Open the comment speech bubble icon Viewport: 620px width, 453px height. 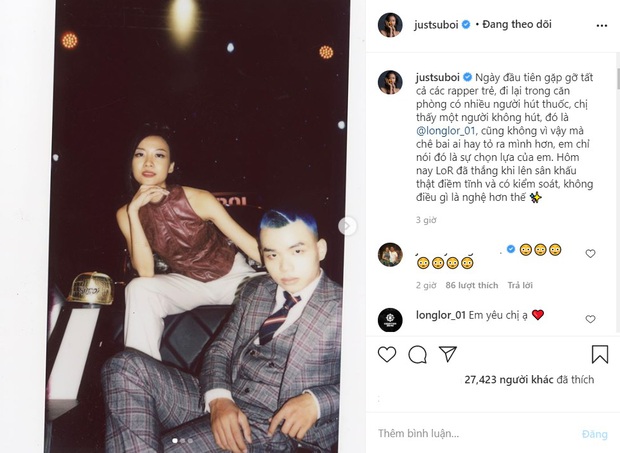click(417, 355)
